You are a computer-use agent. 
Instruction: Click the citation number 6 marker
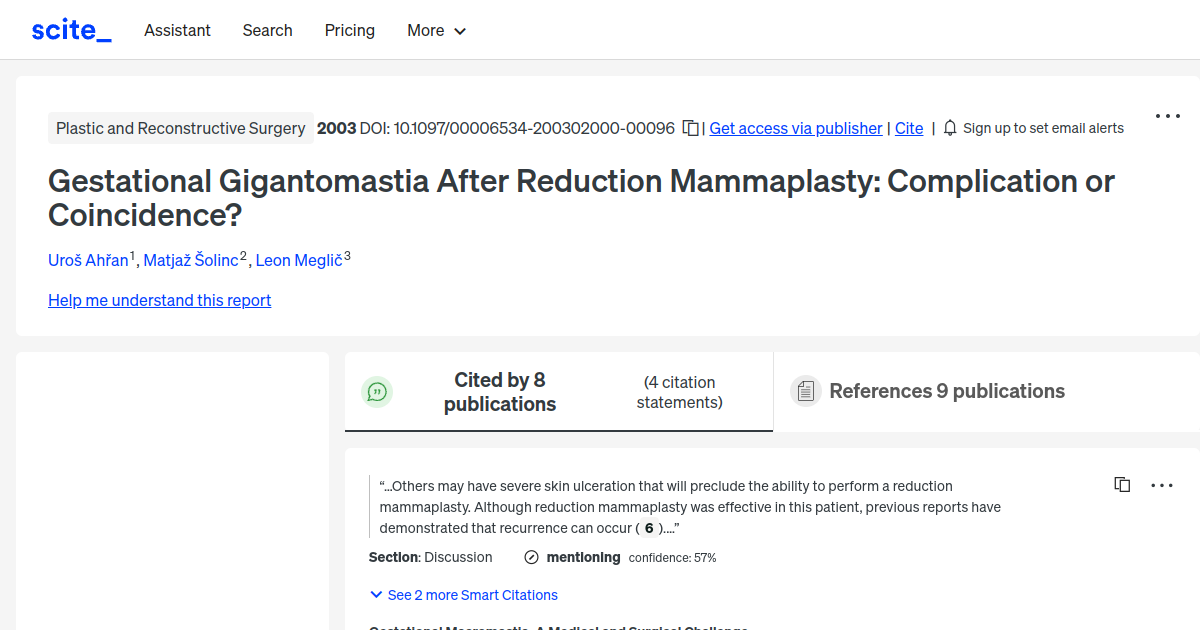[x=648, y=527]
